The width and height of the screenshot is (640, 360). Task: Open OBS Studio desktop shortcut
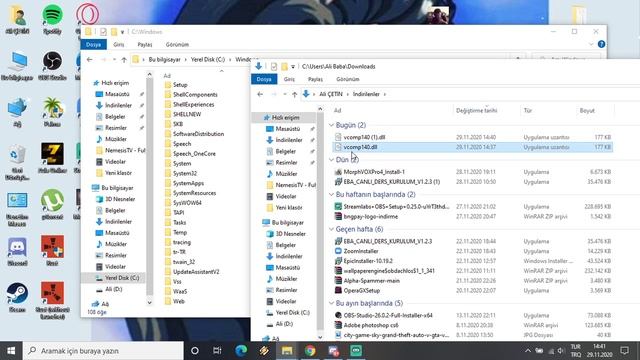pos(52,65)
